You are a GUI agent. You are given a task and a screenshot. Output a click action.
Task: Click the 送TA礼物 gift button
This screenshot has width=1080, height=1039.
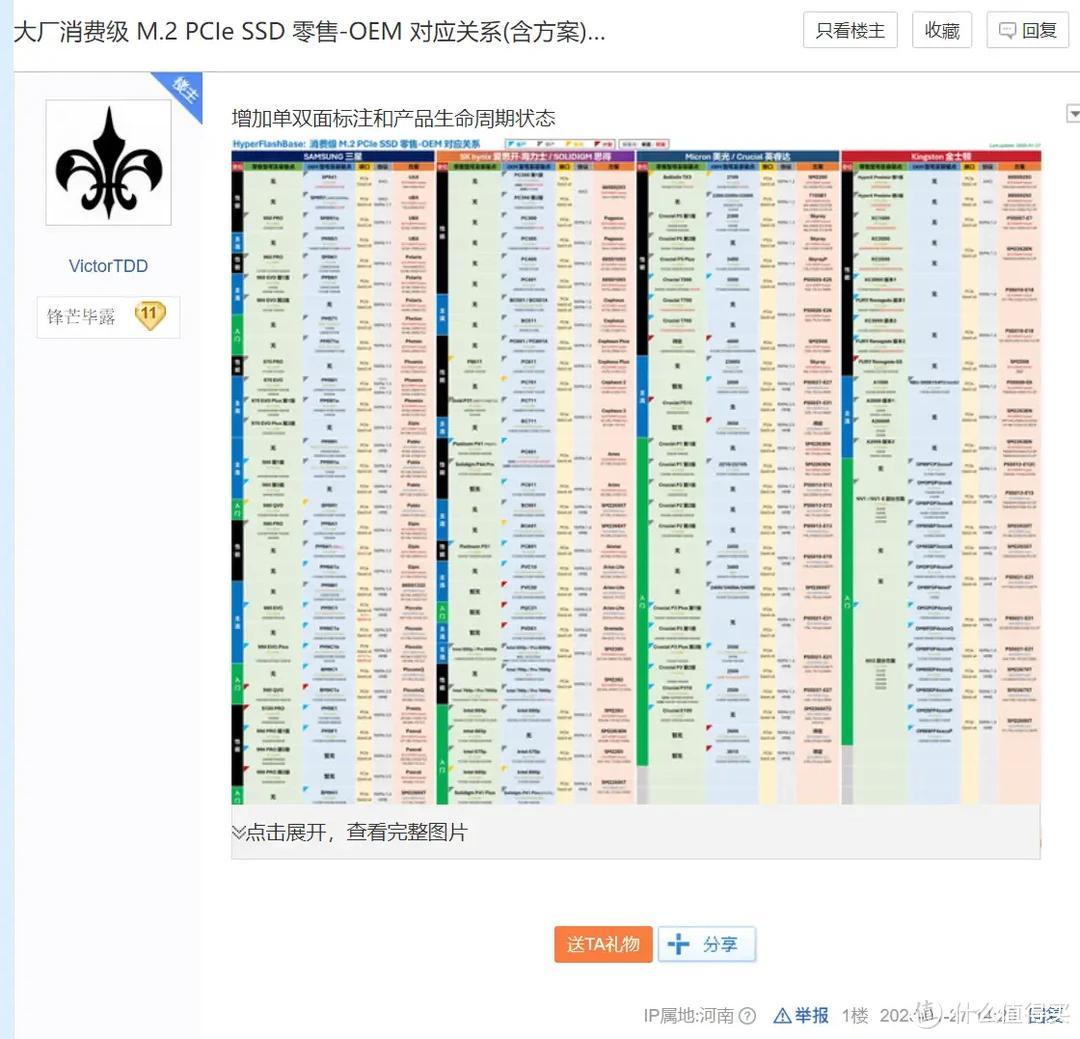coord(602,943)
